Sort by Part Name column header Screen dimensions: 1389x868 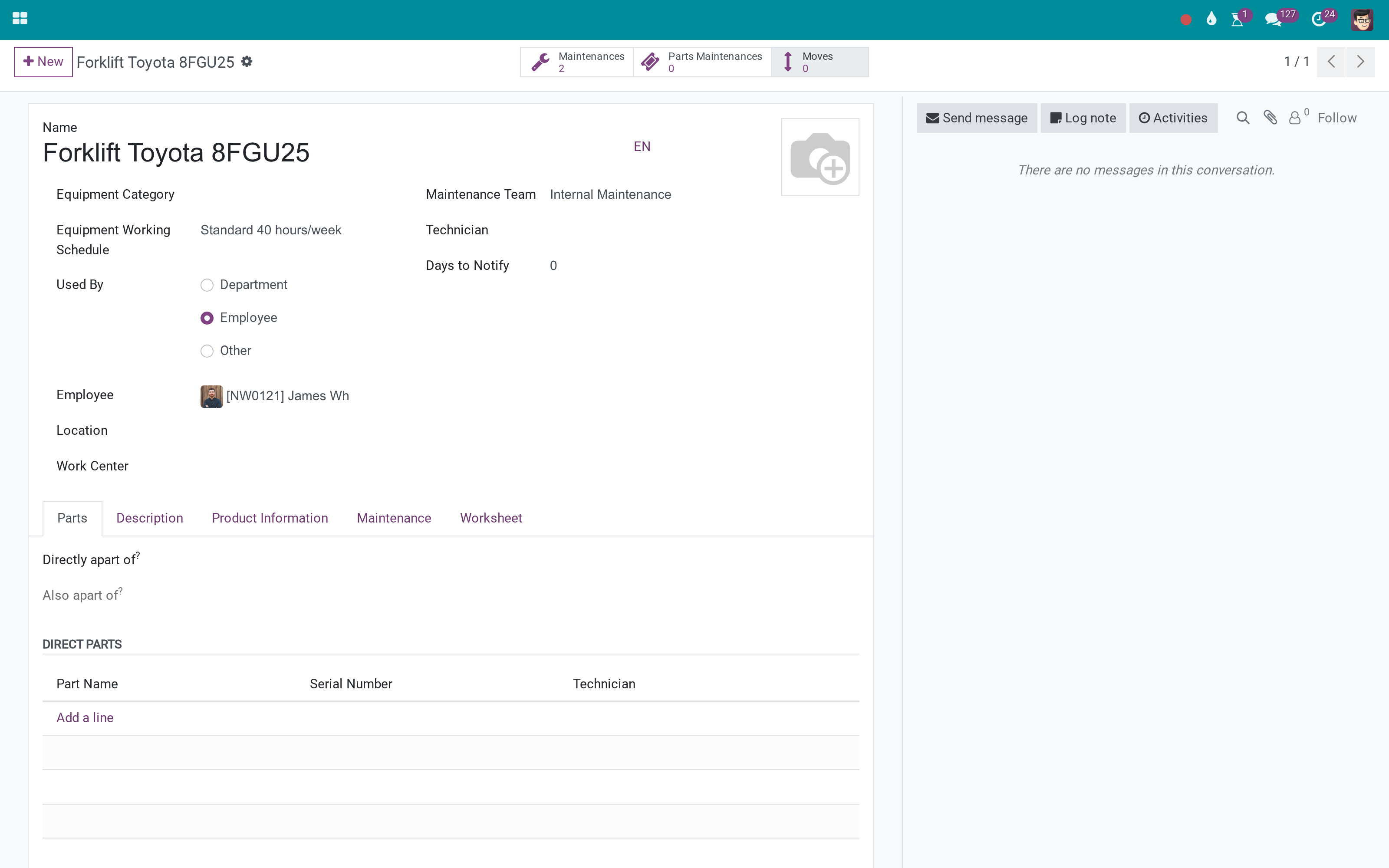coord(87,684)
